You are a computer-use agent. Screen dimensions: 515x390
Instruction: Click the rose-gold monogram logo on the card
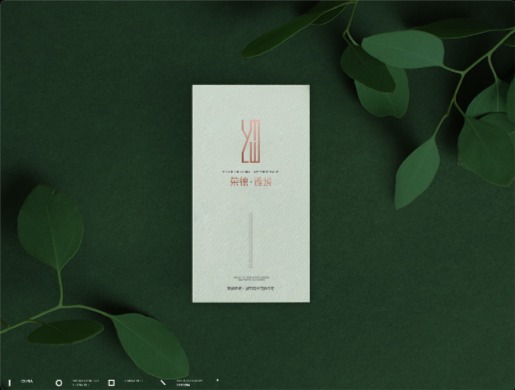(x=251, y=141)
